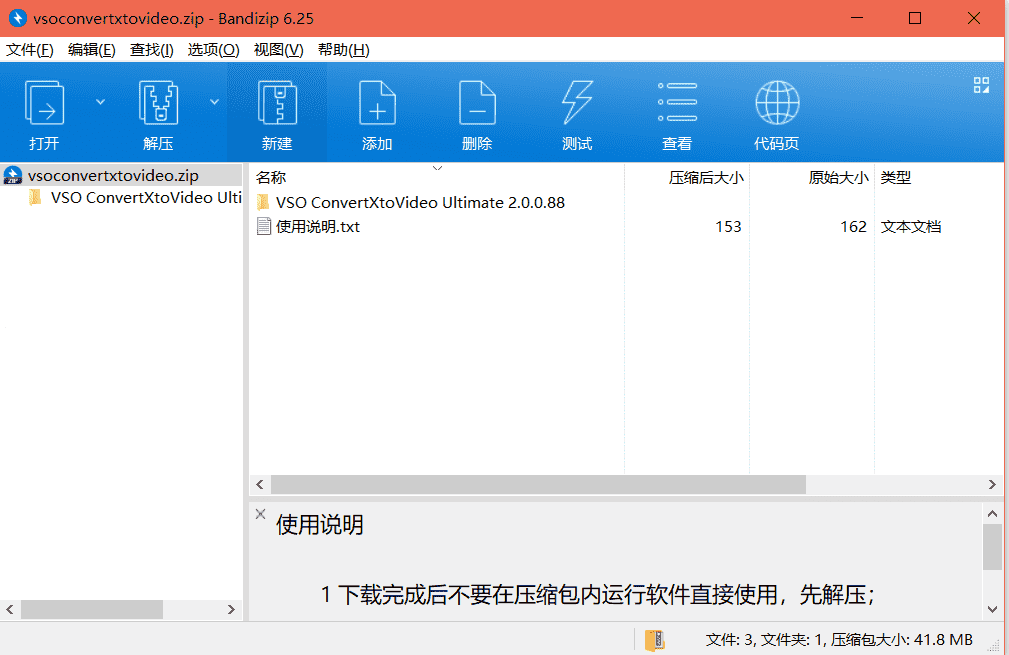
Task: Click the folder icon beside VSO ConvertXtoVideo Ultimate 2.0.0.88
Action: (263, 203)
